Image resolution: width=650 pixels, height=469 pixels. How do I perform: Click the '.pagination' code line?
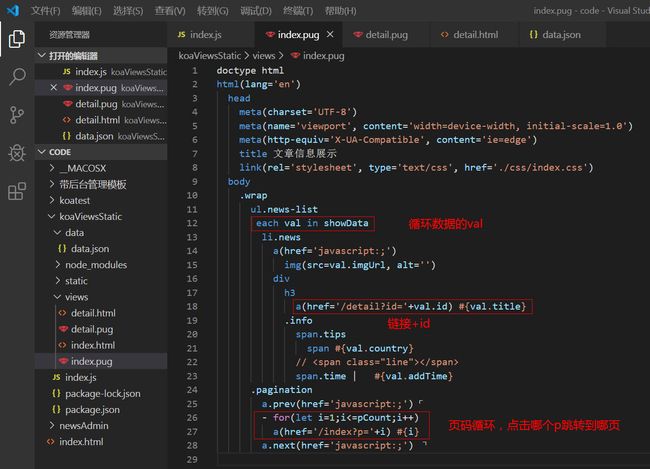point(281,390)
